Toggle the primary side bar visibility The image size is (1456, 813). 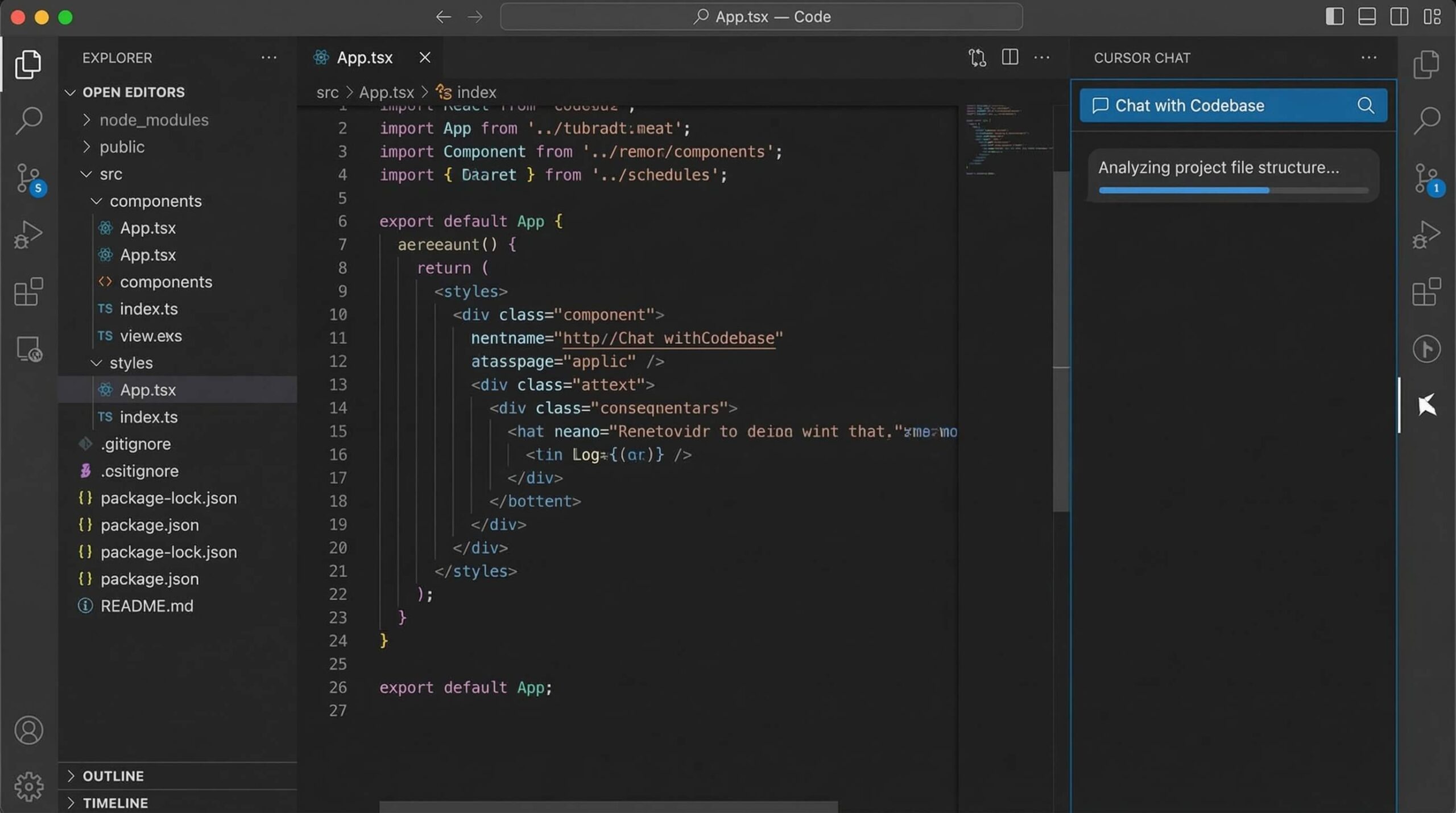coord(1334,16)
